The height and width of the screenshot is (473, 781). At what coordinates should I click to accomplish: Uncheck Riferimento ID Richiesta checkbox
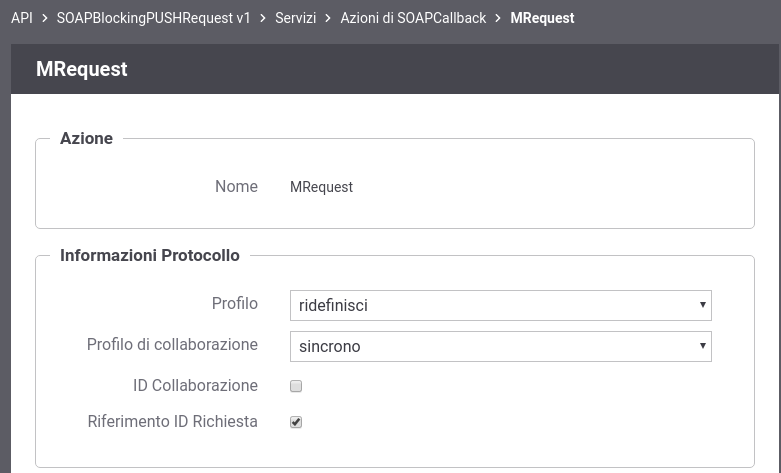[296, 422]
